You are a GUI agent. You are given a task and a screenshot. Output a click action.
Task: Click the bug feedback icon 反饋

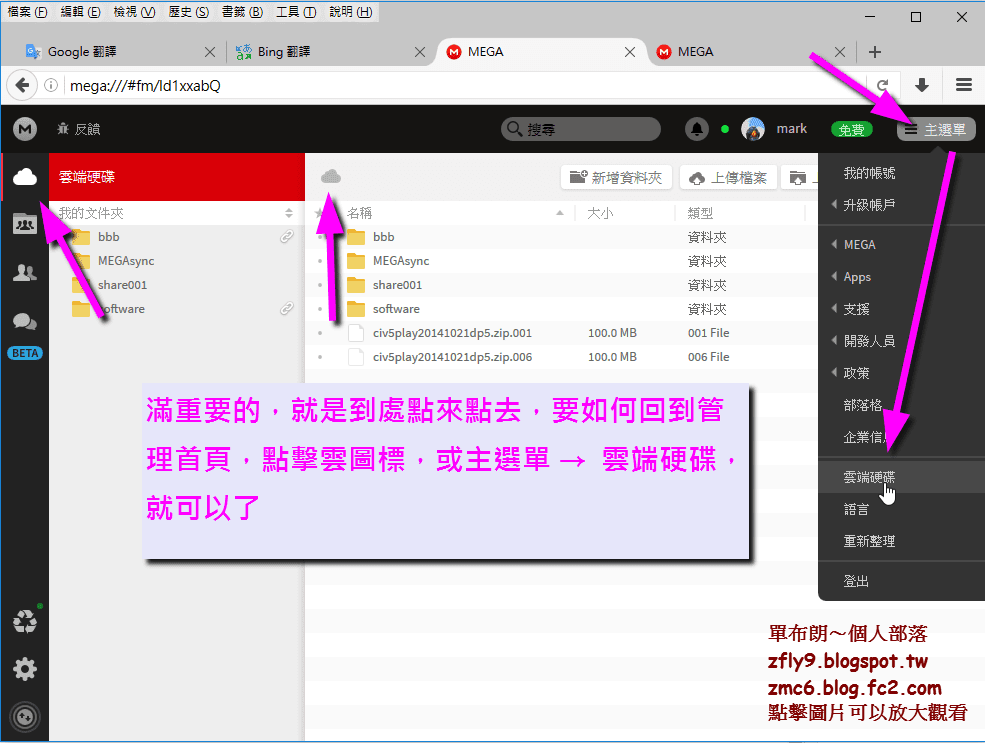(x=63, y=129)
